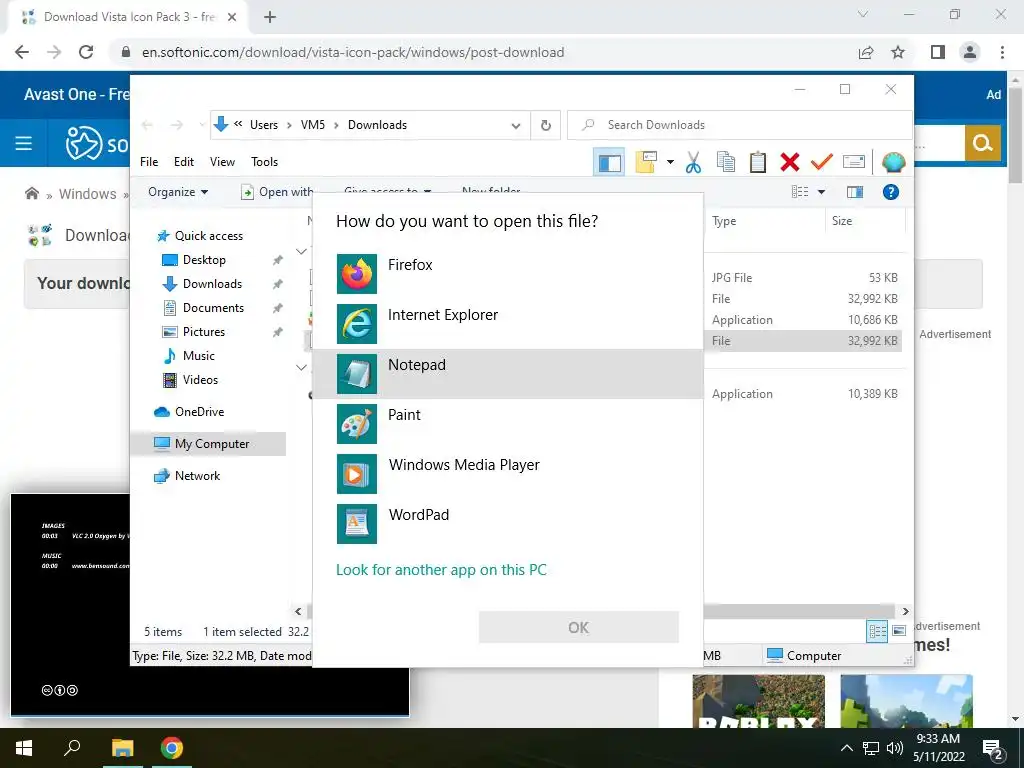Click Users in the address breadcrumb

coord(264,125)
